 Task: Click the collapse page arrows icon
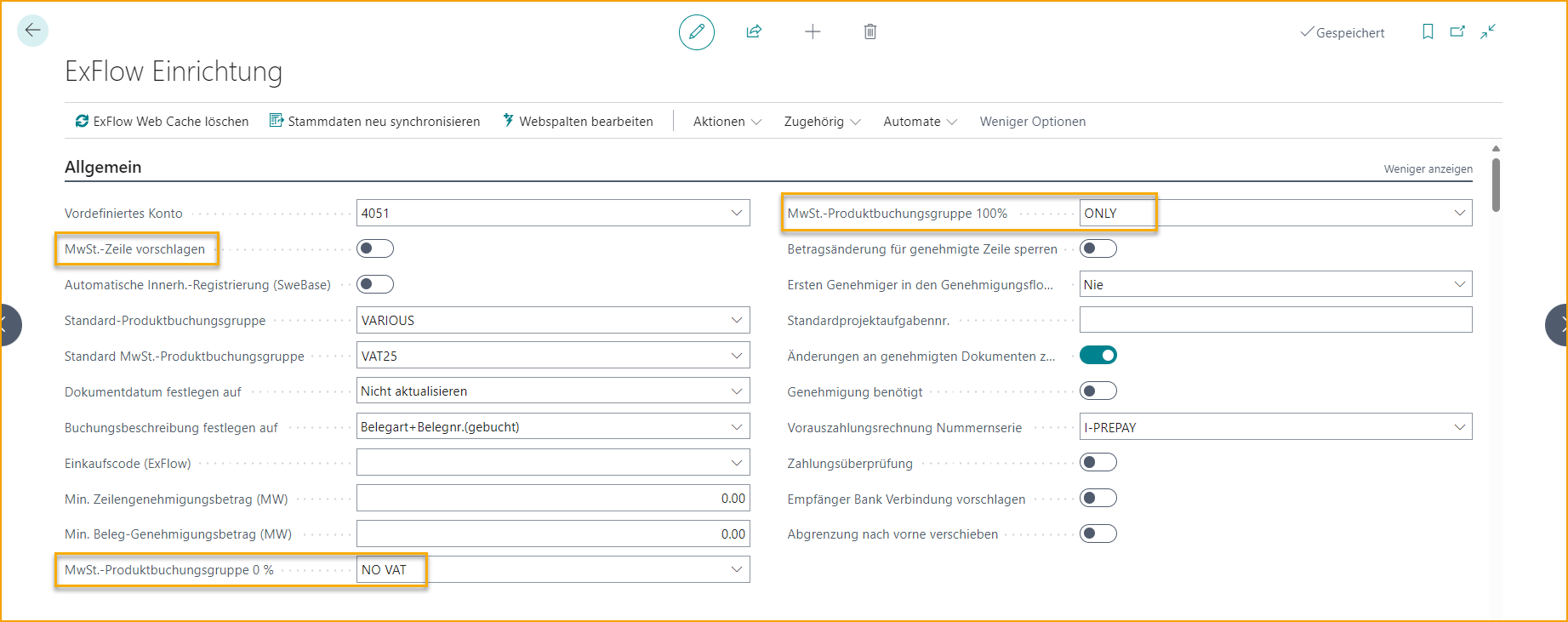pyautogui.click(x=1488, y=31)
